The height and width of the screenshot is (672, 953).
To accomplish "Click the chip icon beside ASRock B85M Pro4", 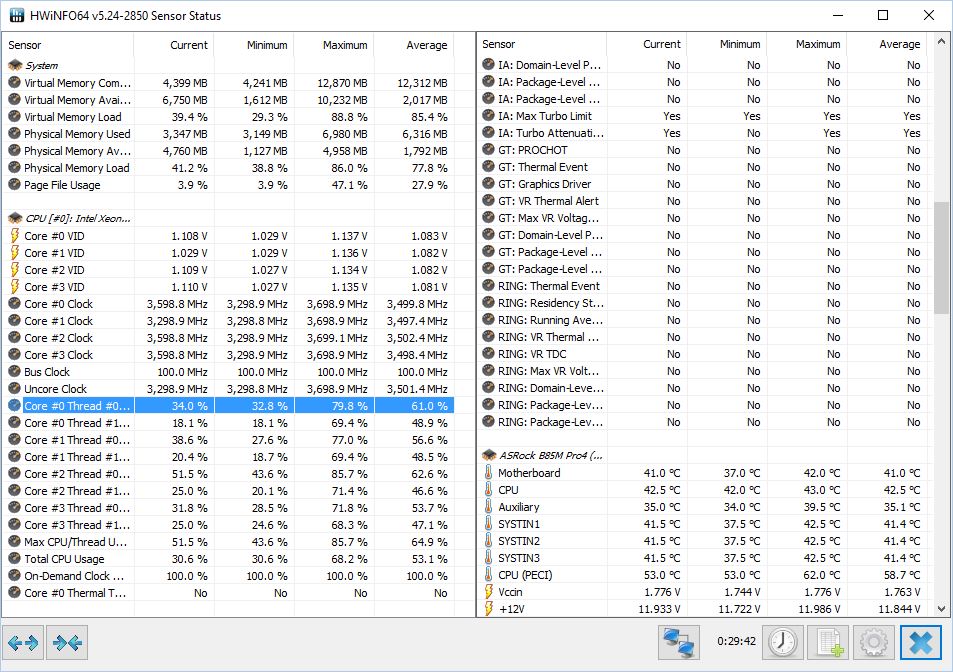I will point(489,455).
